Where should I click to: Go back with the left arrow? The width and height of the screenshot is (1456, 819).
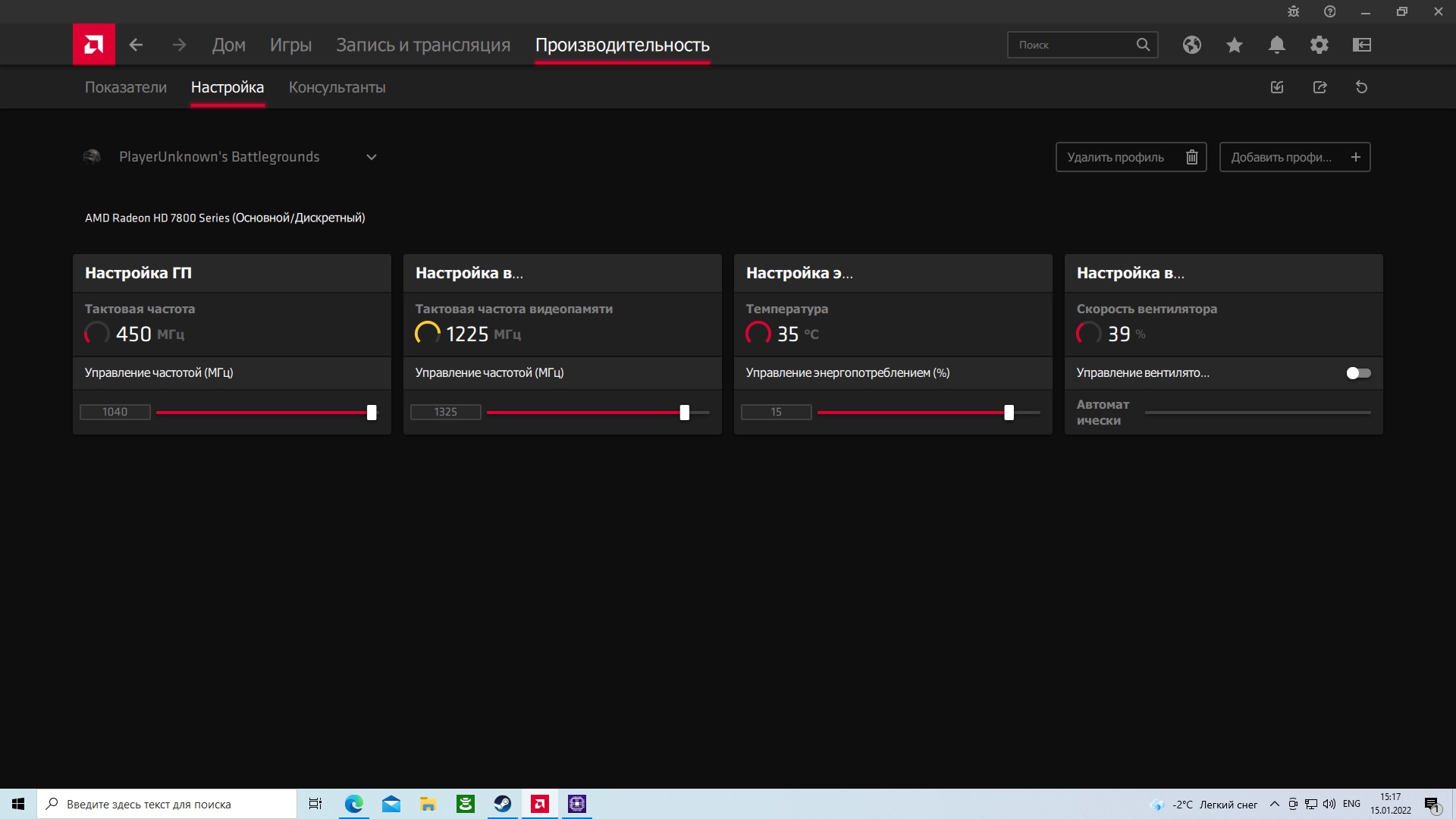(x=136, y=45)
